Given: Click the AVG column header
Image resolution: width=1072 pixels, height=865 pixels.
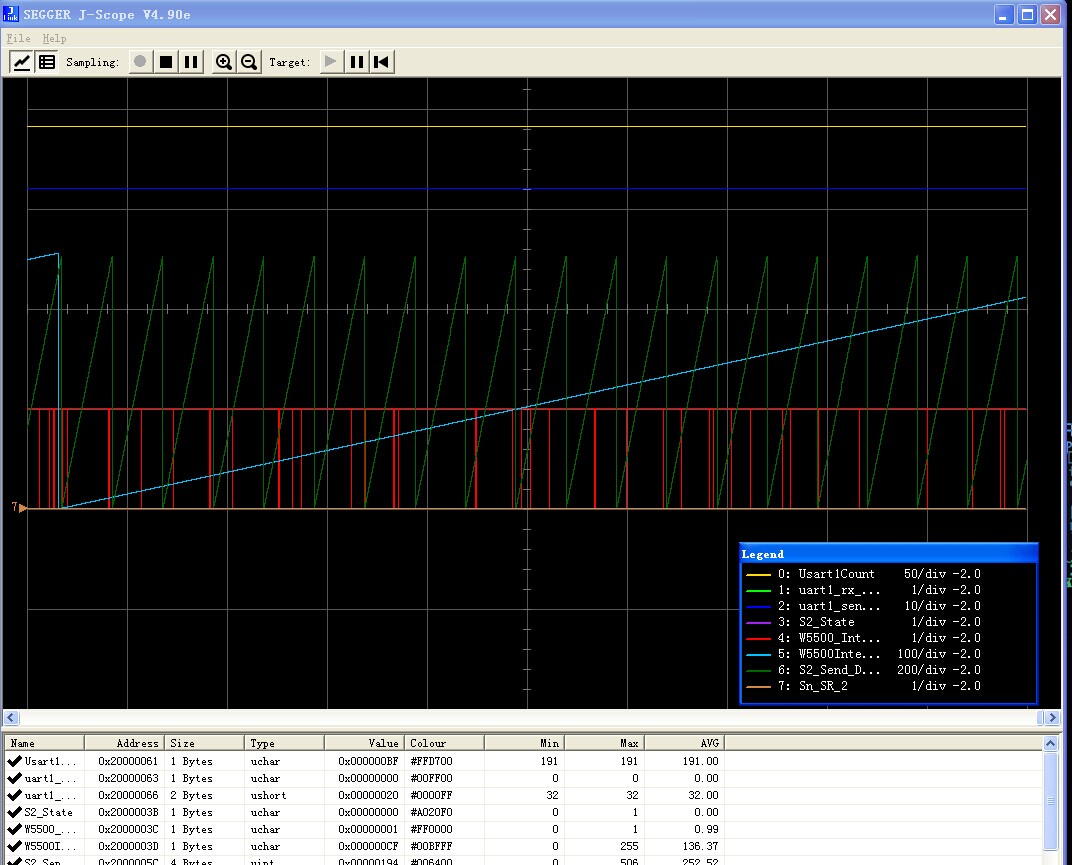Looking at the screenshot, I should point(684,743).
